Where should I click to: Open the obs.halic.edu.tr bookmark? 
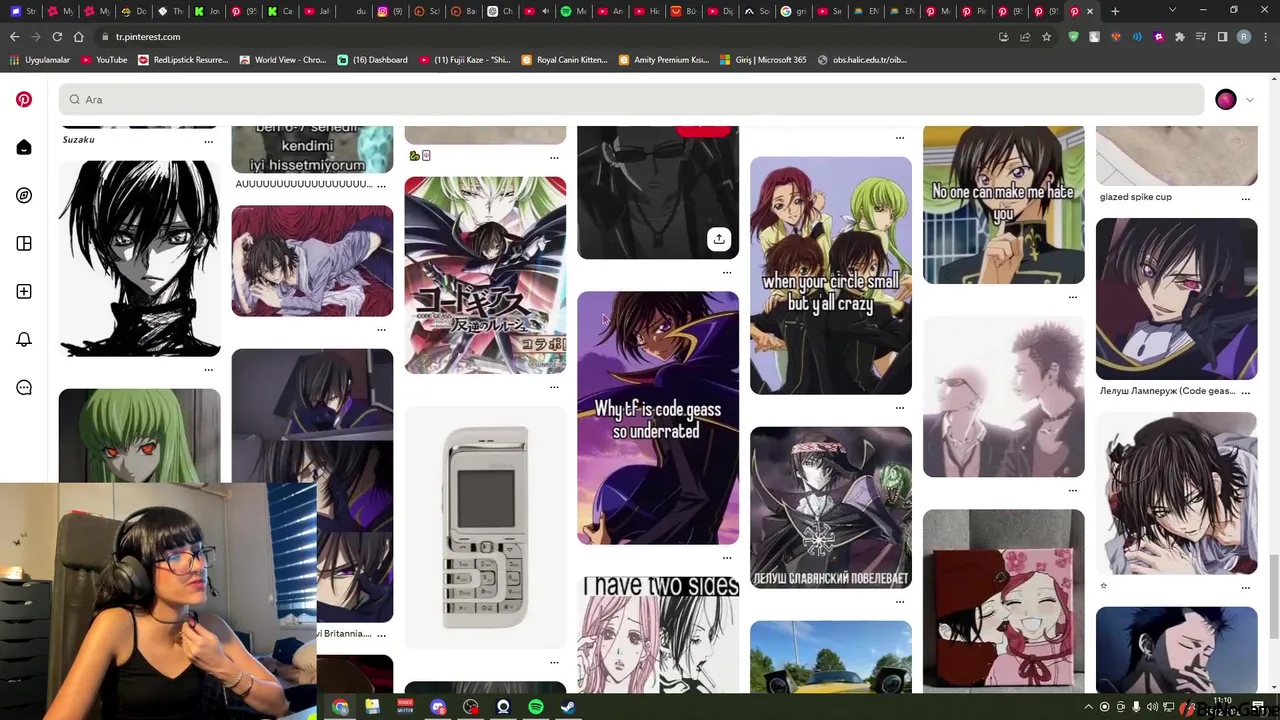coord(862,60)
